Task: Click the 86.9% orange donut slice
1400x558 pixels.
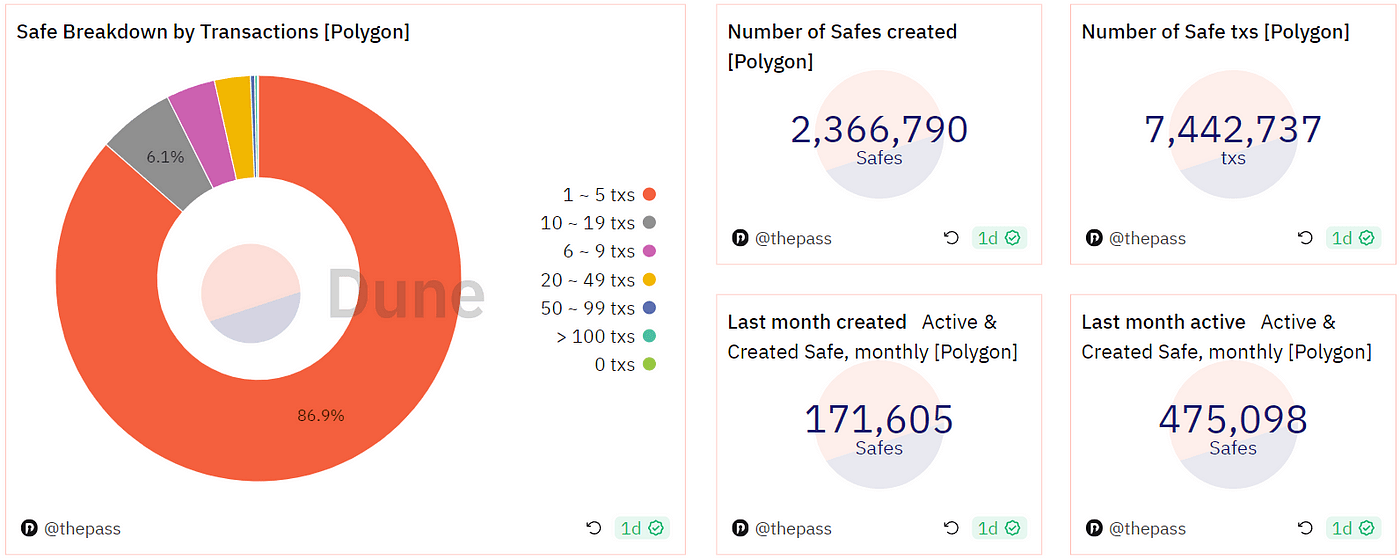Action: 321,415
